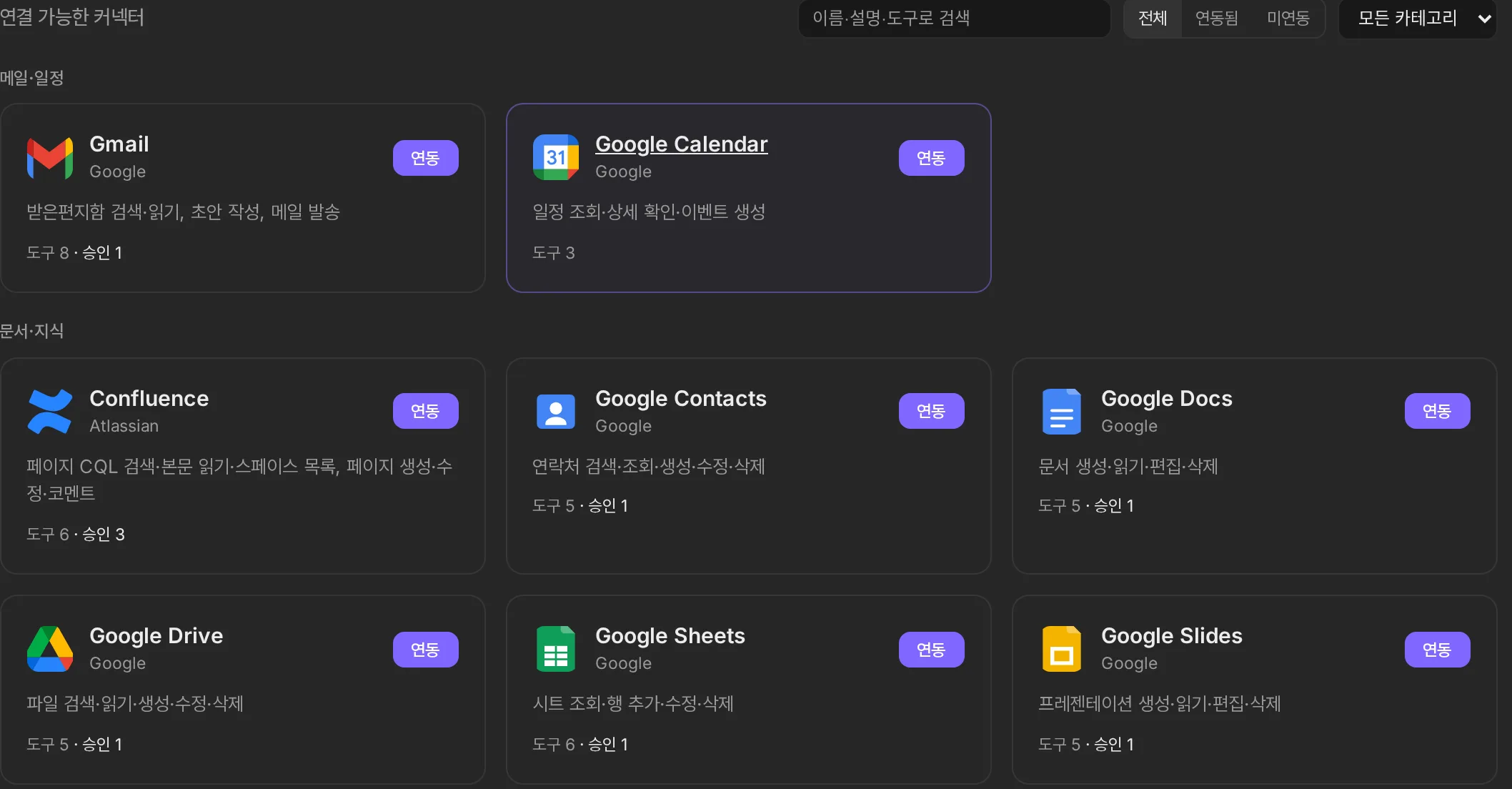1512x789 pixels.
Task: Click the 메일·일정 section heading
Action: tap(32, 78)
